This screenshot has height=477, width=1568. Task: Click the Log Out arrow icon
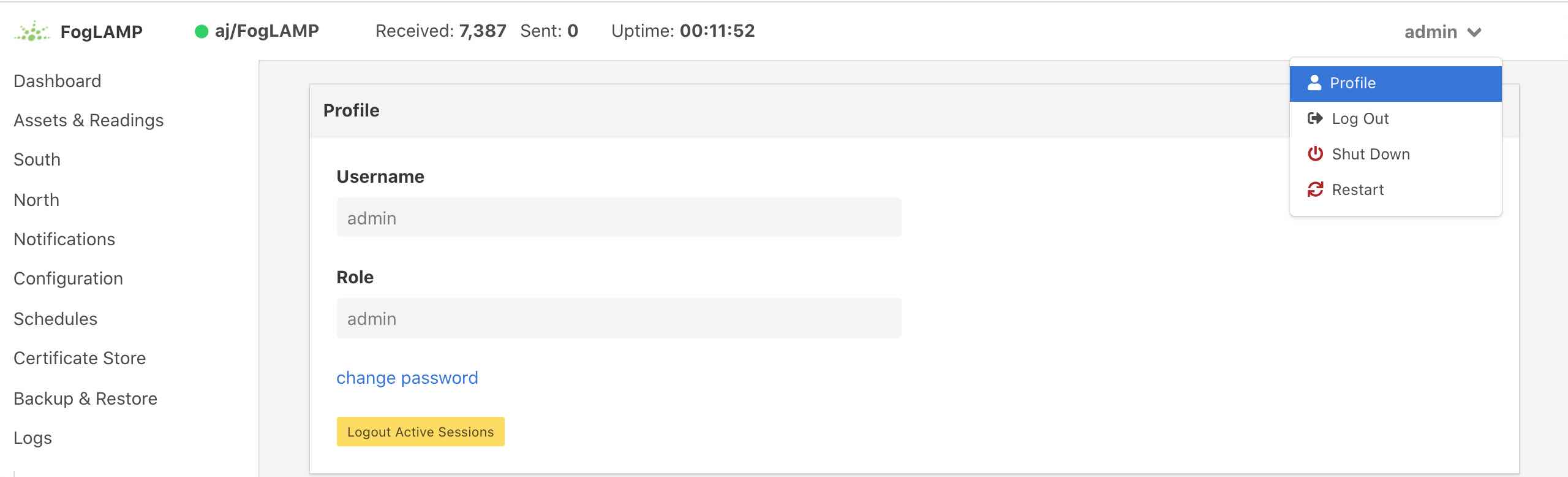pos(1314,118)
